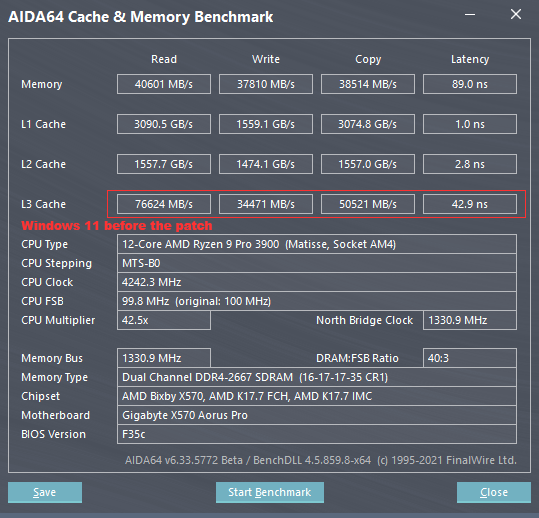Click the Start Benchmark button

tap(270, 492)
